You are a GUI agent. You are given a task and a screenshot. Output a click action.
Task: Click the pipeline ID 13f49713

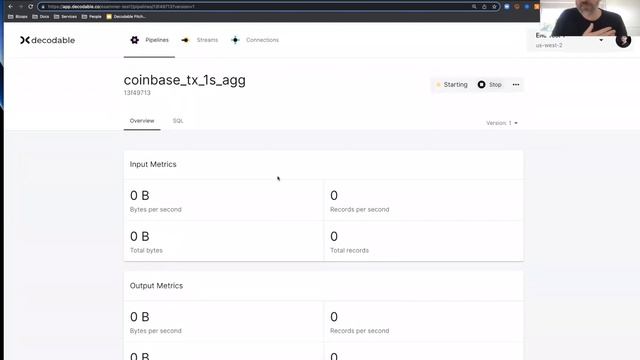tap(137, 93)
